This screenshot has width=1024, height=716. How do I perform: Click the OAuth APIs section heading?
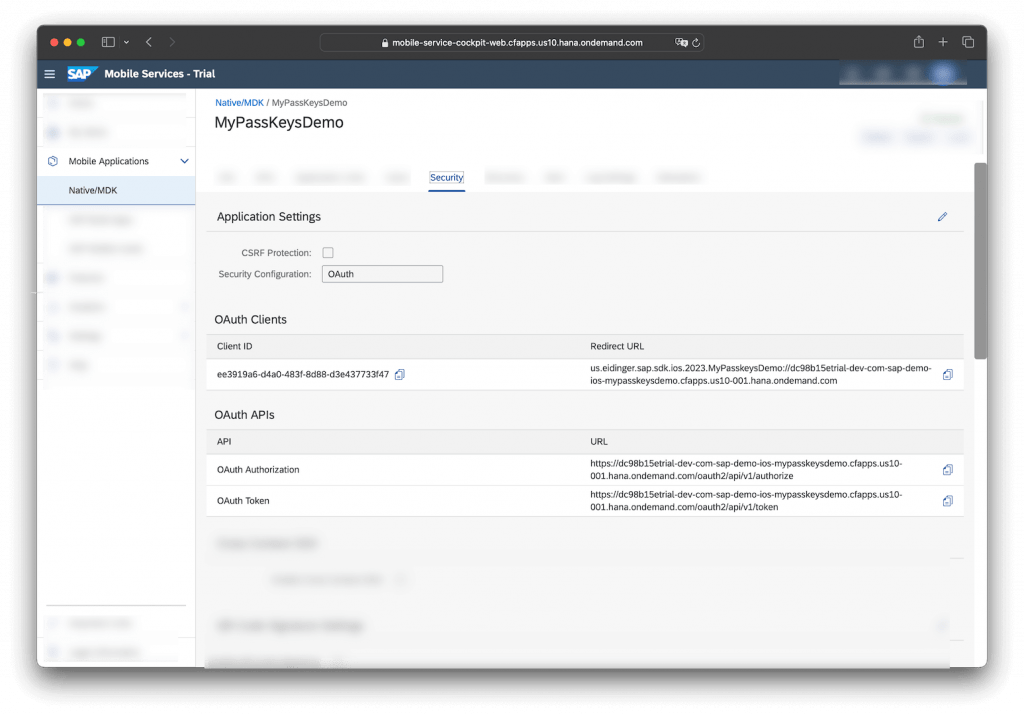click(x=244, y=415)
